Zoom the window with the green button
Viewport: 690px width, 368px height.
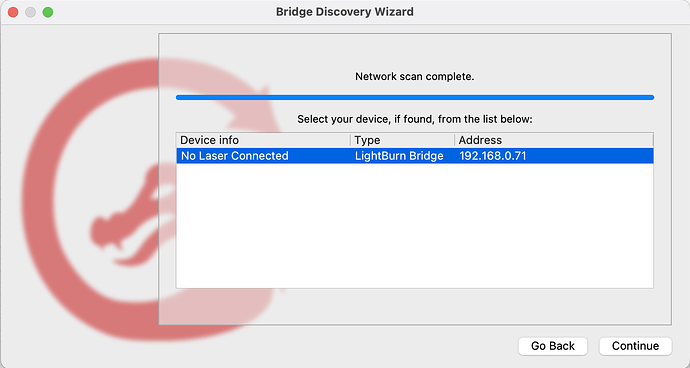48,12
